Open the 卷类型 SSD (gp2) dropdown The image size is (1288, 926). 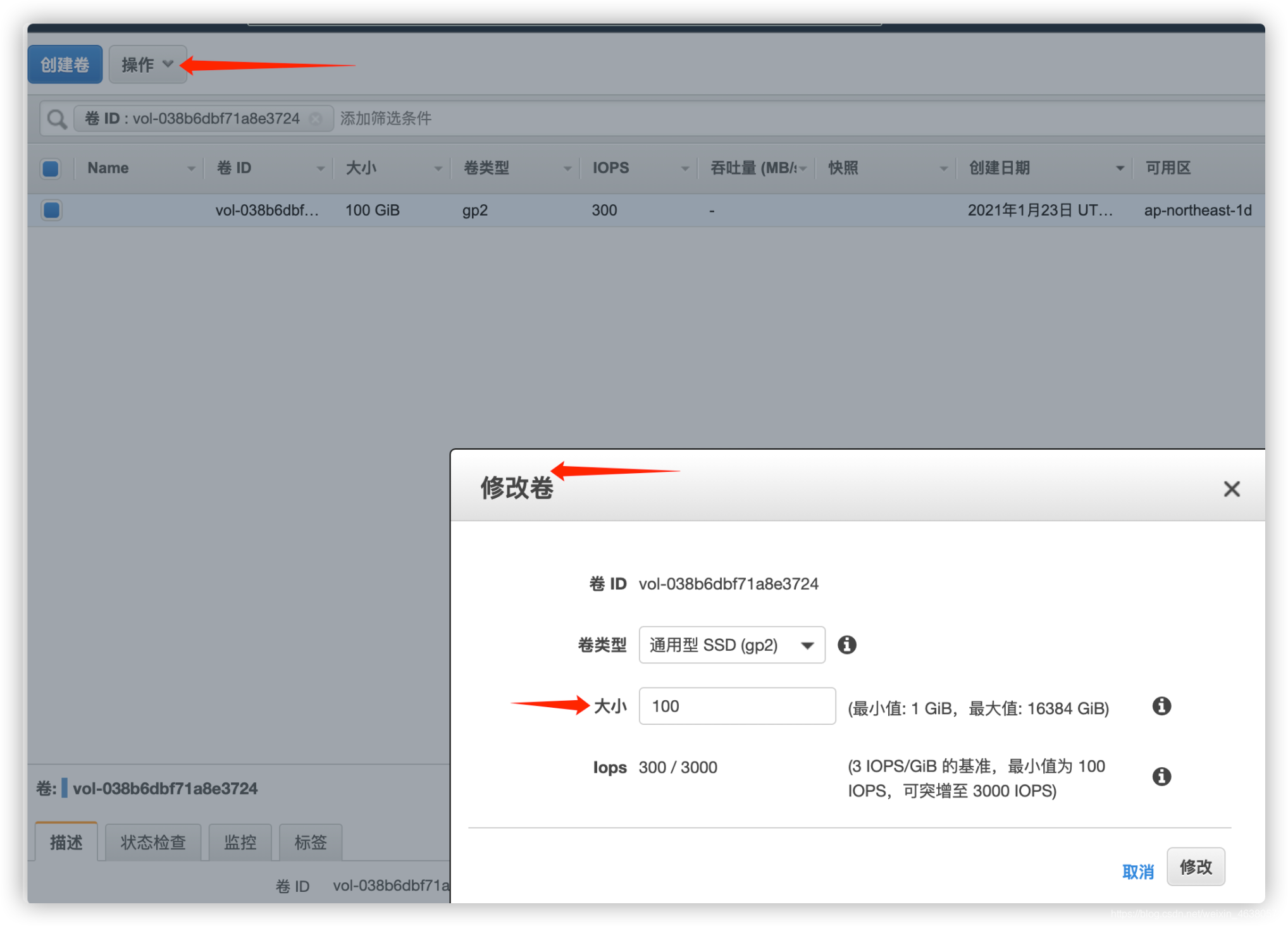[x=731, y=645]
